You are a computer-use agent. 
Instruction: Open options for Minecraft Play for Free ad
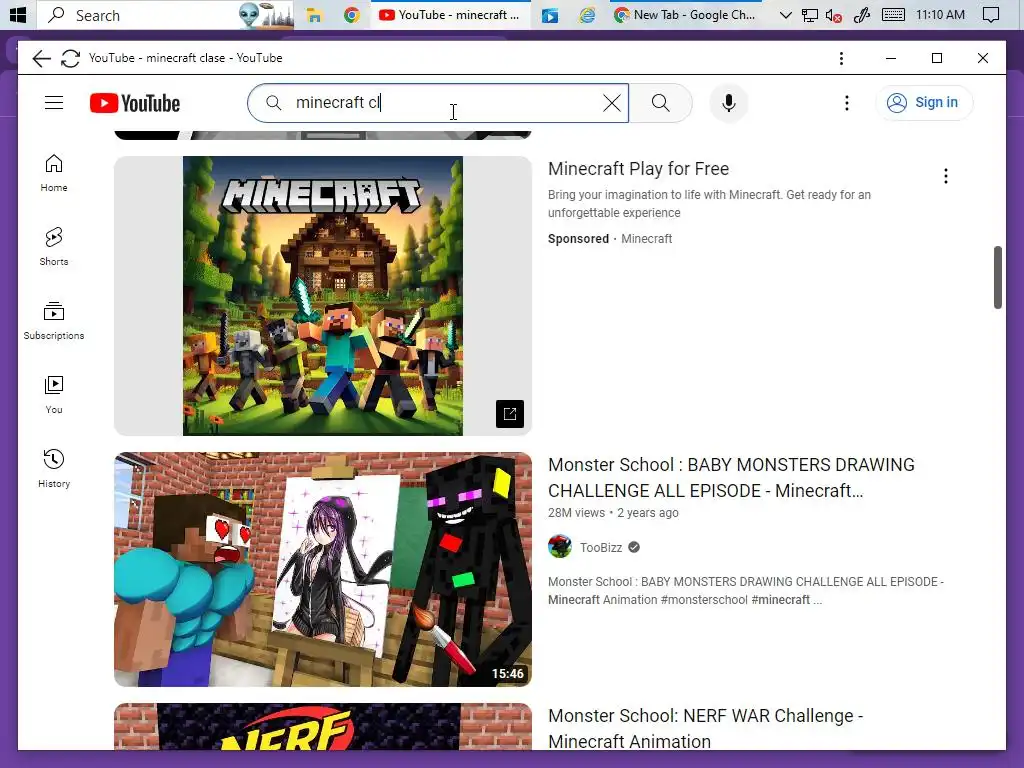pyautogui.click(x=946, y=176)
